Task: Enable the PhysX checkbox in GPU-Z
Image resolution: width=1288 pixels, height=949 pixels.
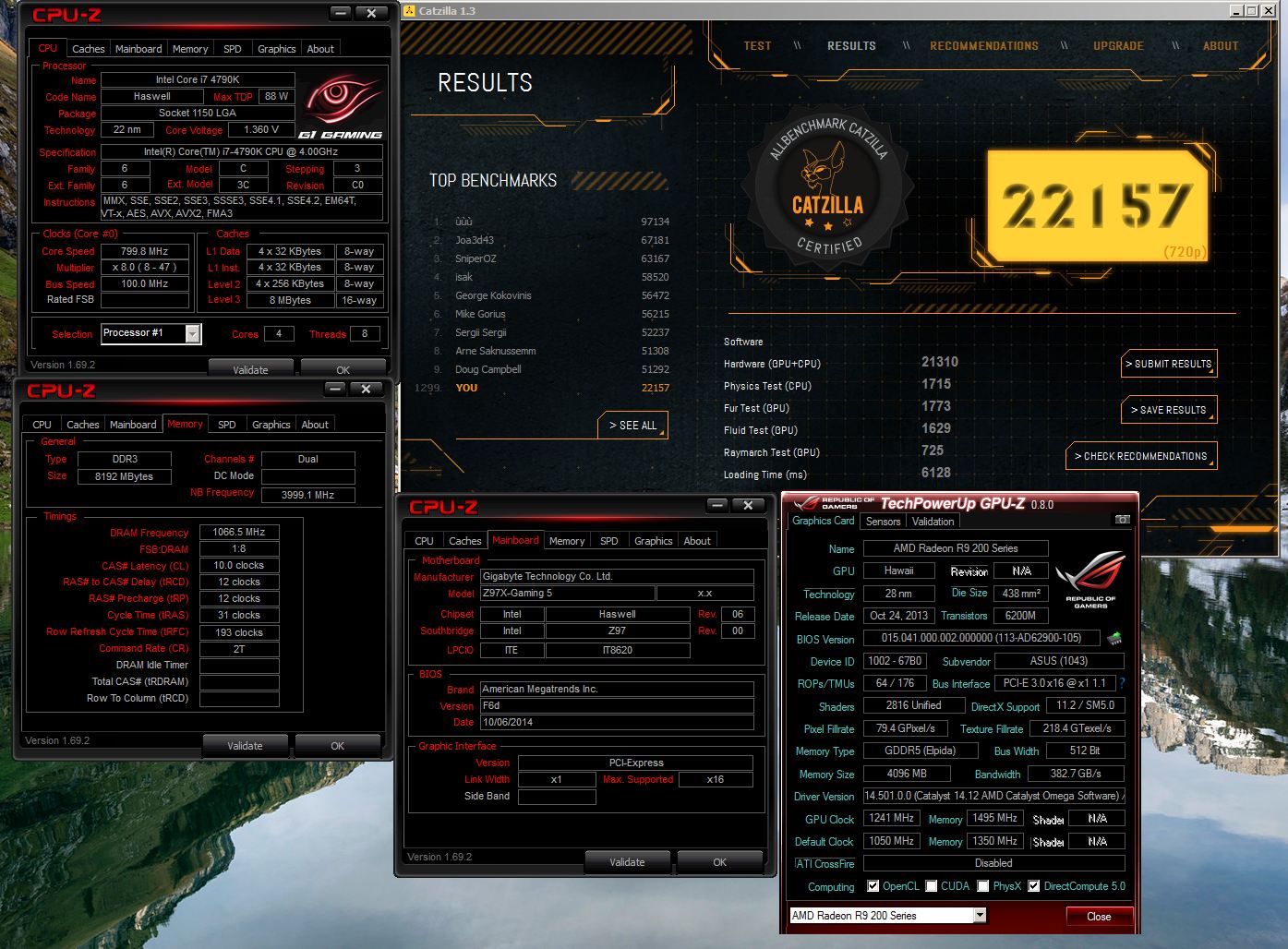Action: tap(983, 886)
